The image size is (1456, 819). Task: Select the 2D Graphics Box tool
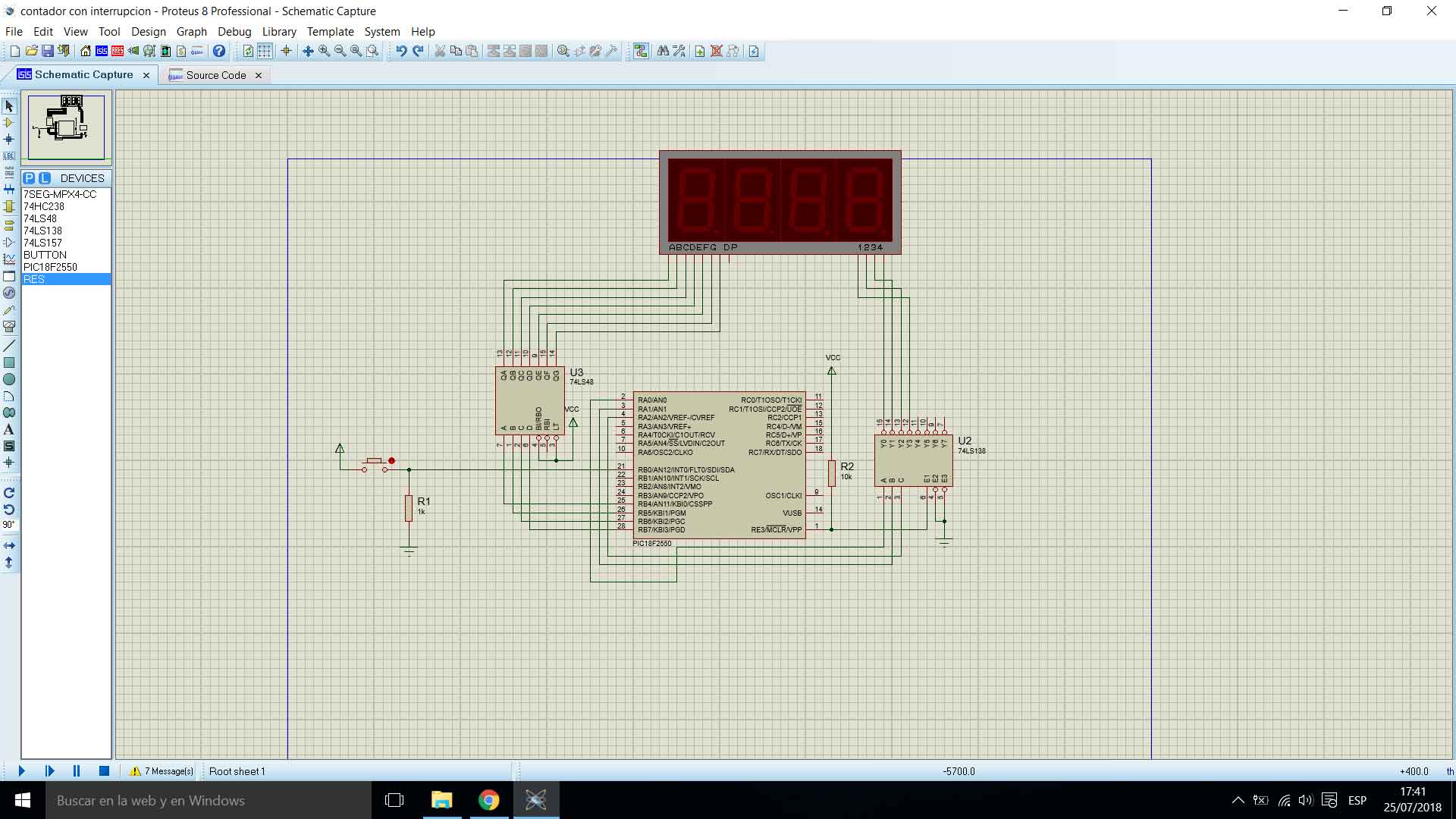click(9, 362)
